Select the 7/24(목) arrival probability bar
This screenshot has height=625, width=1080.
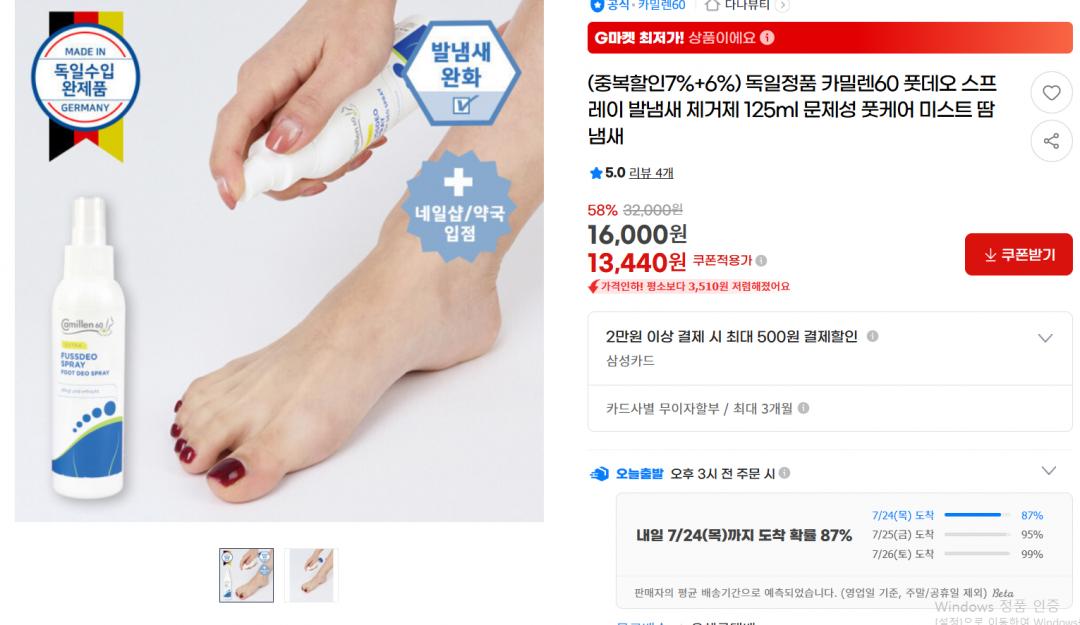[977, 515]
